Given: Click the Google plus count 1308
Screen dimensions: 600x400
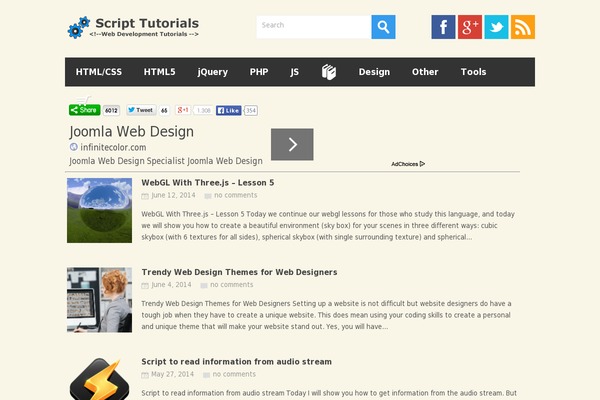Looking at the screenshot, I should click(x=204, y=111).
